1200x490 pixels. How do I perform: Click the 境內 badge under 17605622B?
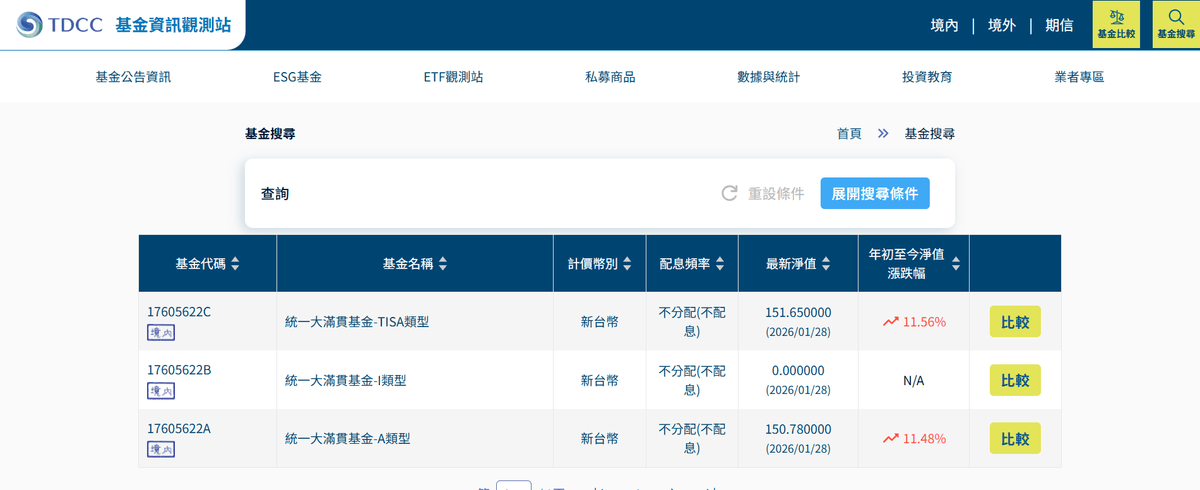(x=160, y=391)
